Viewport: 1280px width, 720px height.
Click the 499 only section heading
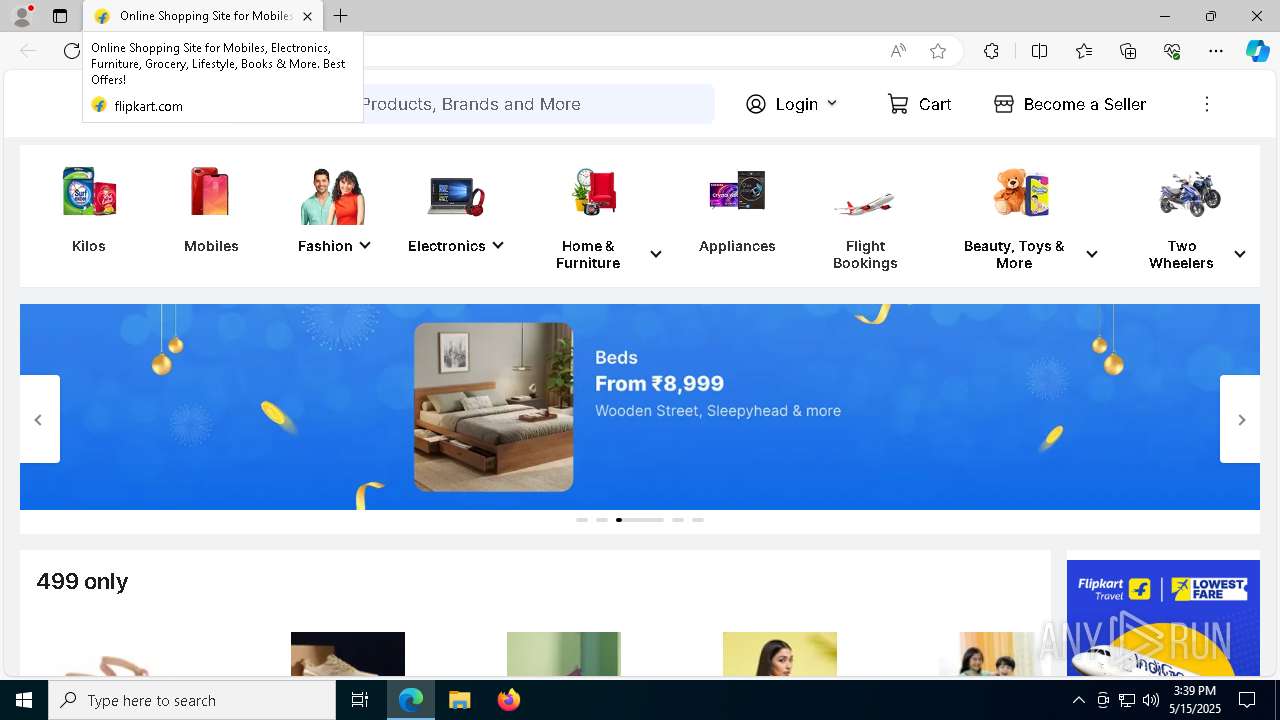pyautogui.click(x=82, y=581)
